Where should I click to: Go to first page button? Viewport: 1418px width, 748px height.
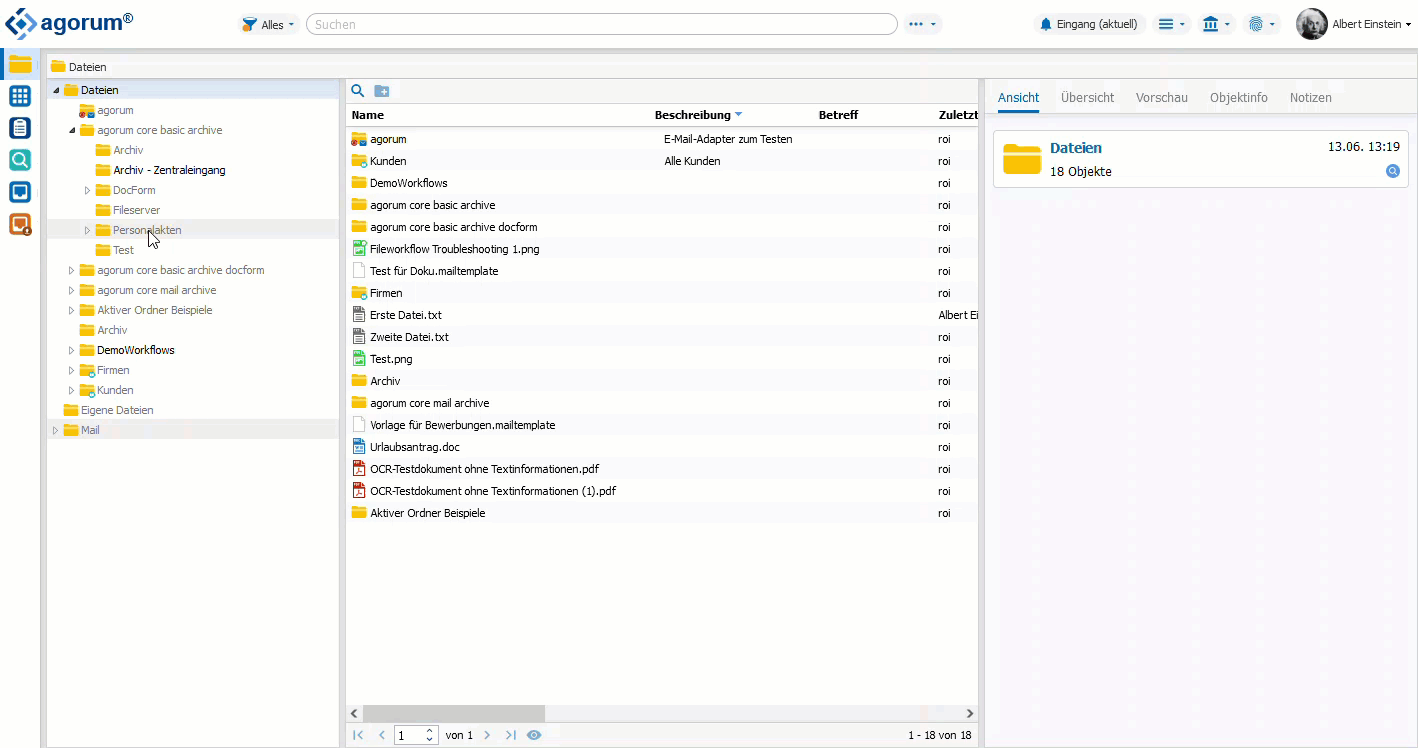358,735
